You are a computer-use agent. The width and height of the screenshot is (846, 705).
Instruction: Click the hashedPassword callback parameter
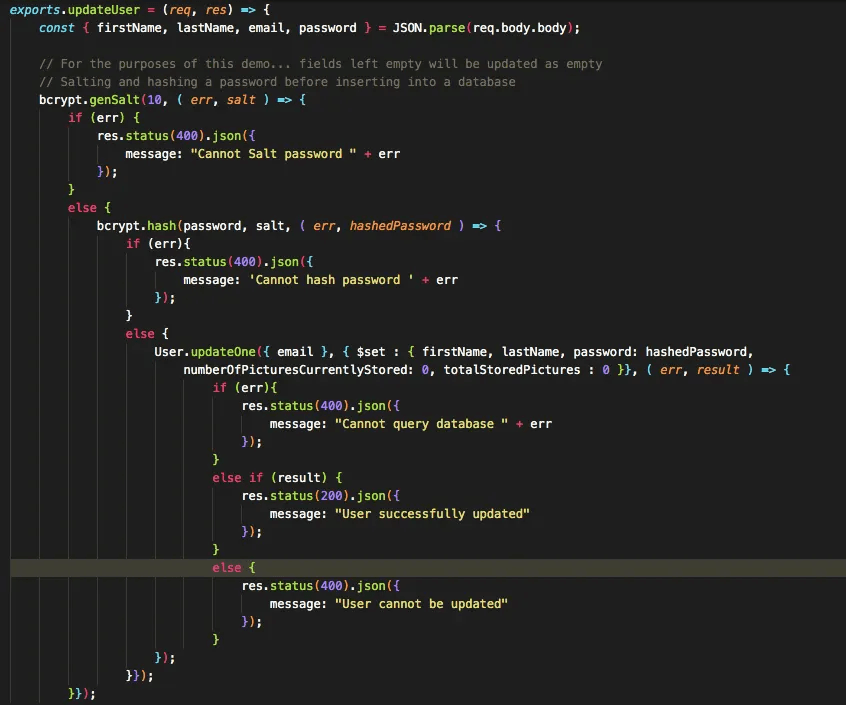click(x=400, y=225)
